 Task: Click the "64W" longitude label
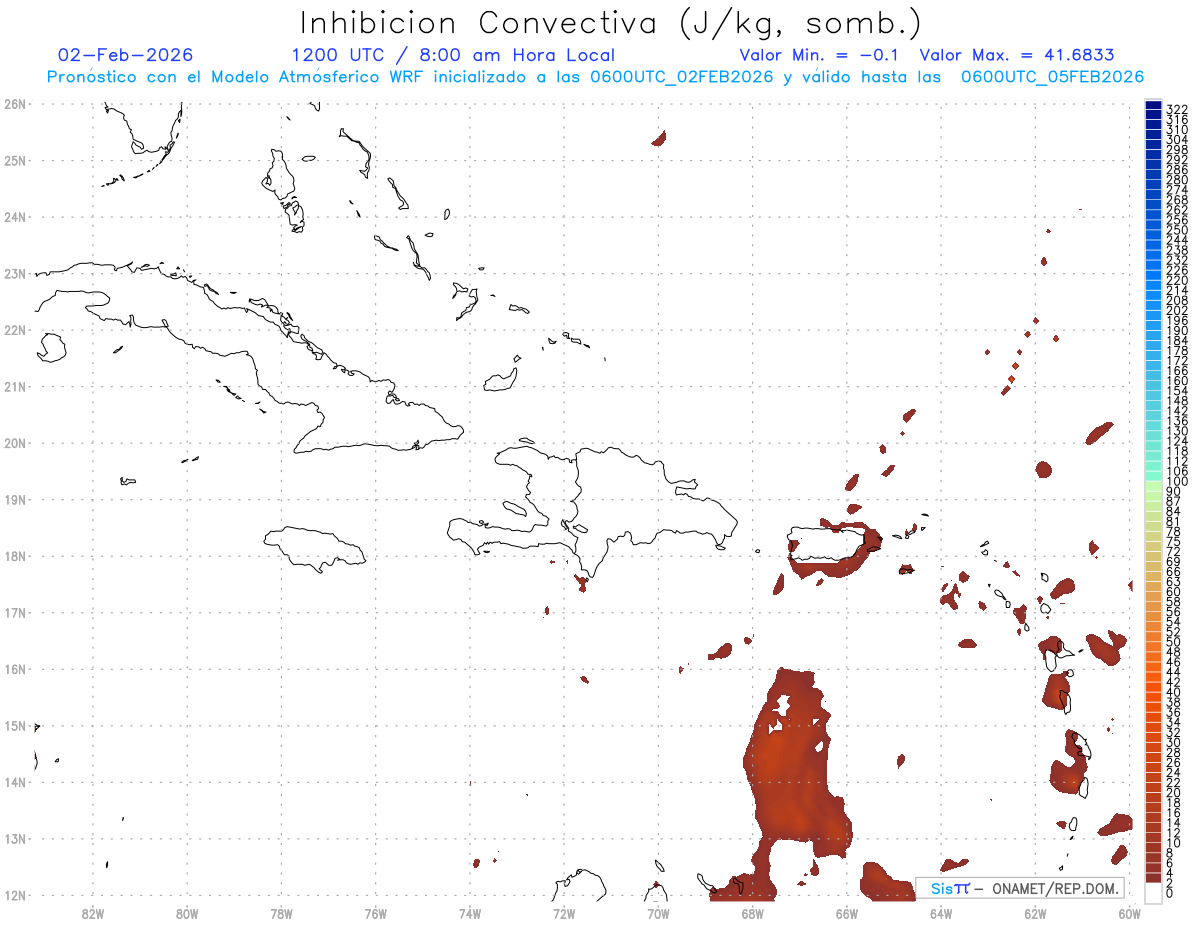click(941, 912)
